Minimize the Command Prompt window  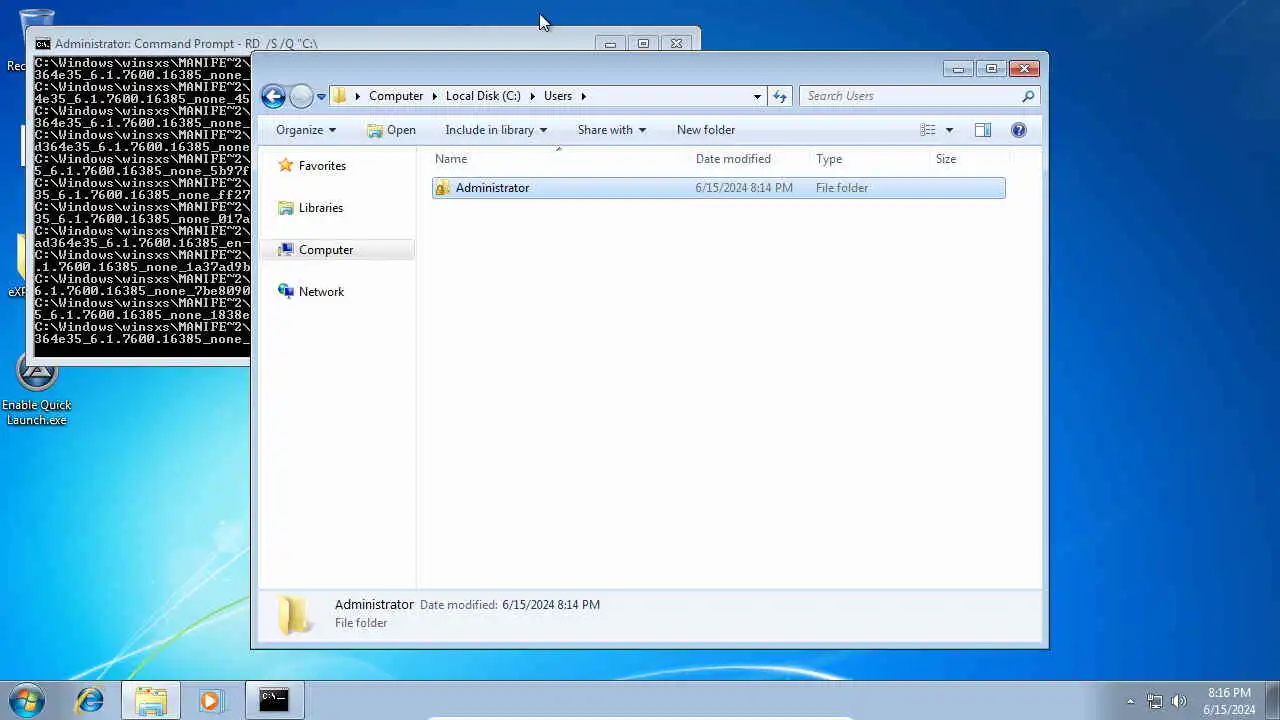coord(610,44)
